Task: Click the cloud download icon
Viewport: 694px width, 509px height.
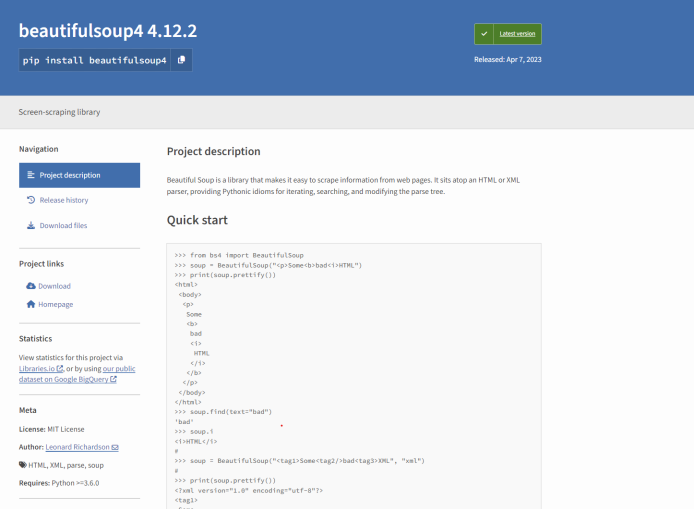Action: pyautogui.click(x=31, y=286)
